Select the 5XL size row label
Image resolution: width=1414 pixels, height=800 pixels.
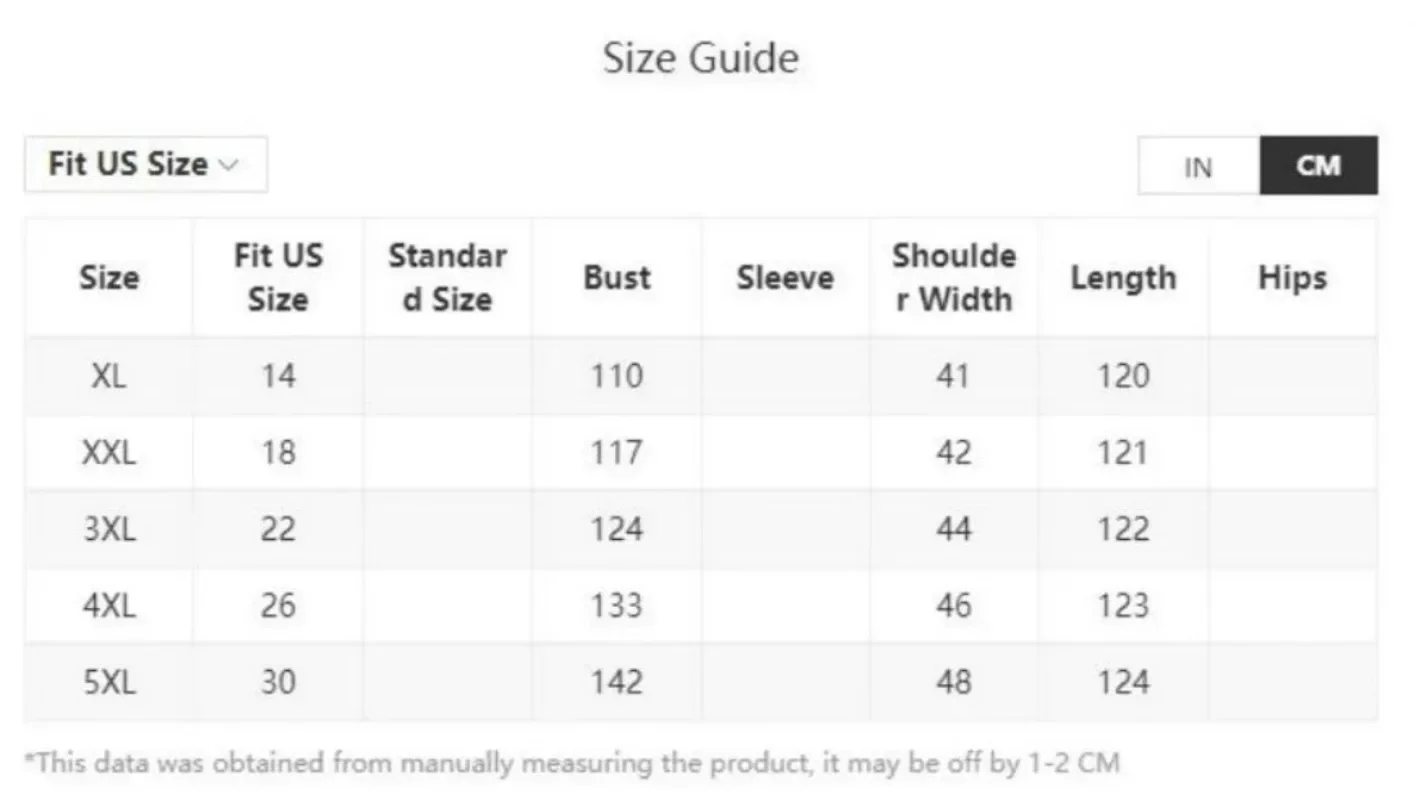coord(109,682)
